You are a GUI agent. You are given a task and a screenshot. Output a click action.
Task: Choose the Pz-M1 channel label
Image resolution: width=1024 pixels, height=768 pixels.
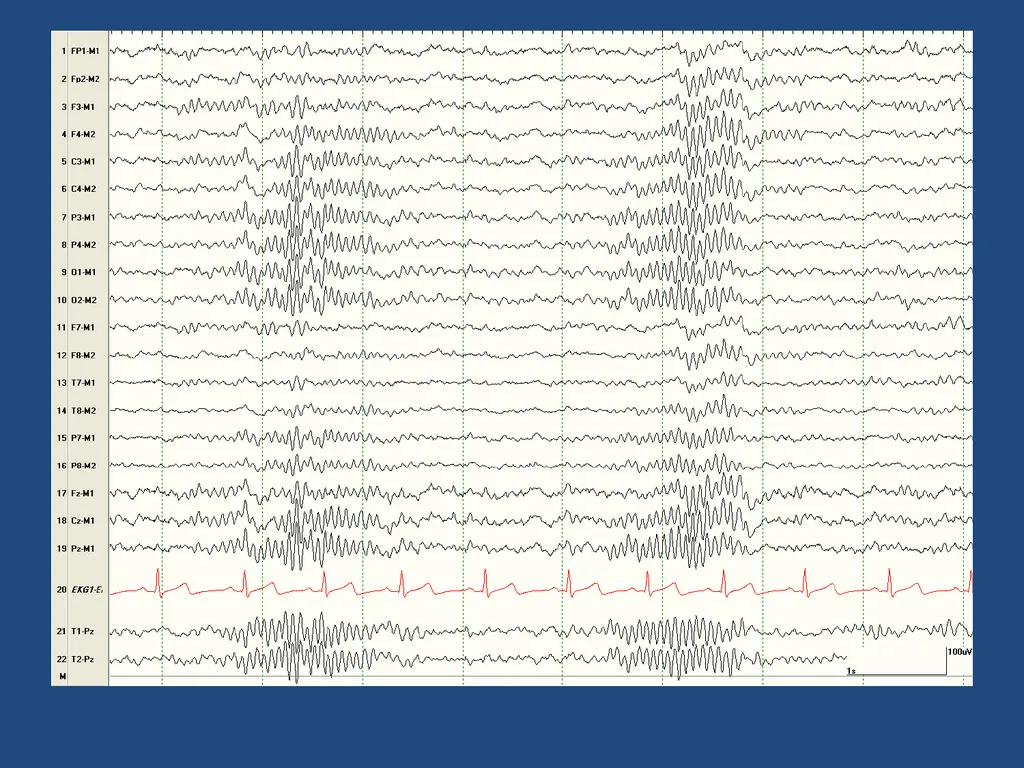coord(83,549)
